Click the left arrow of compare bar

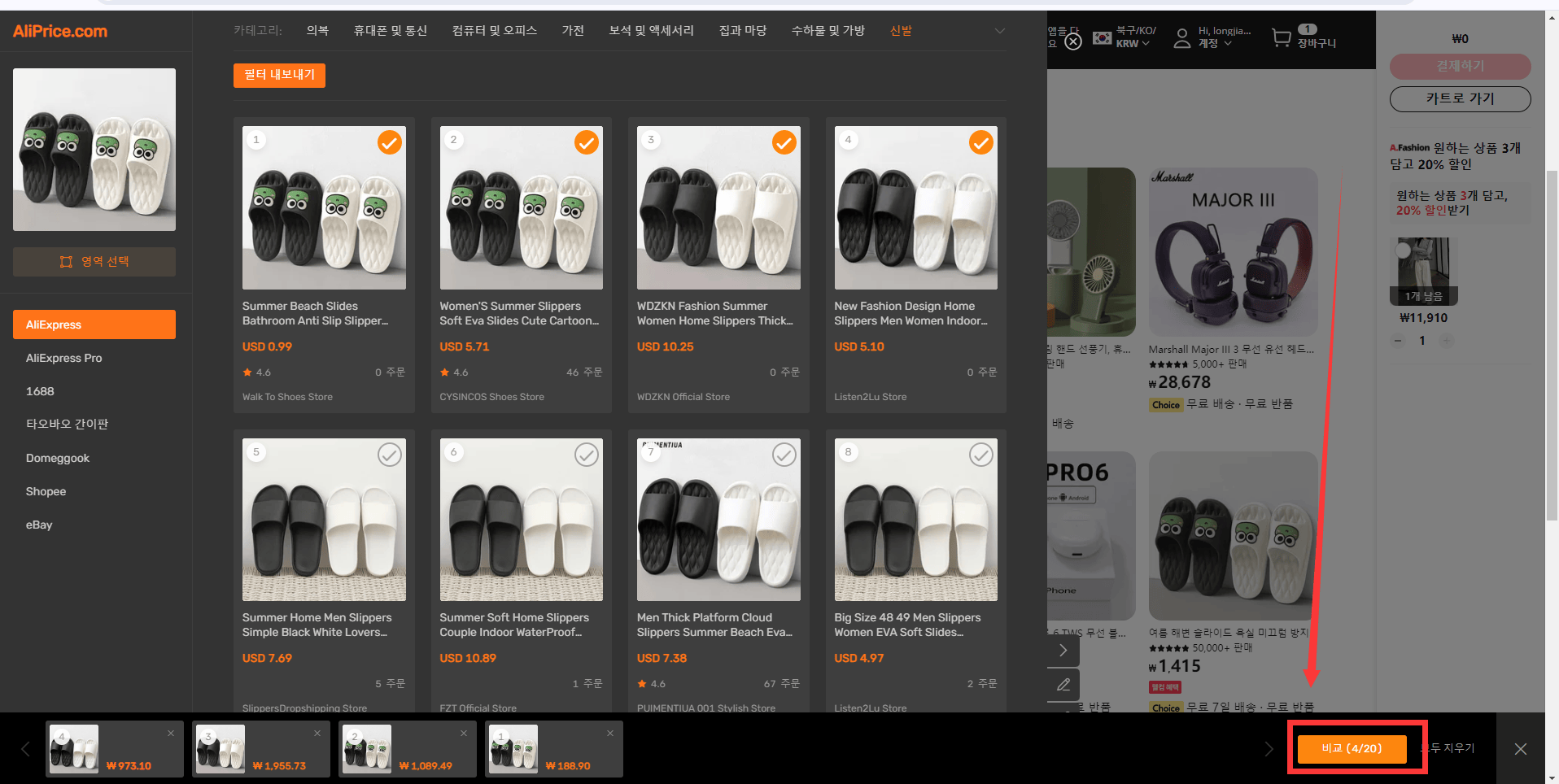[25, 749]
